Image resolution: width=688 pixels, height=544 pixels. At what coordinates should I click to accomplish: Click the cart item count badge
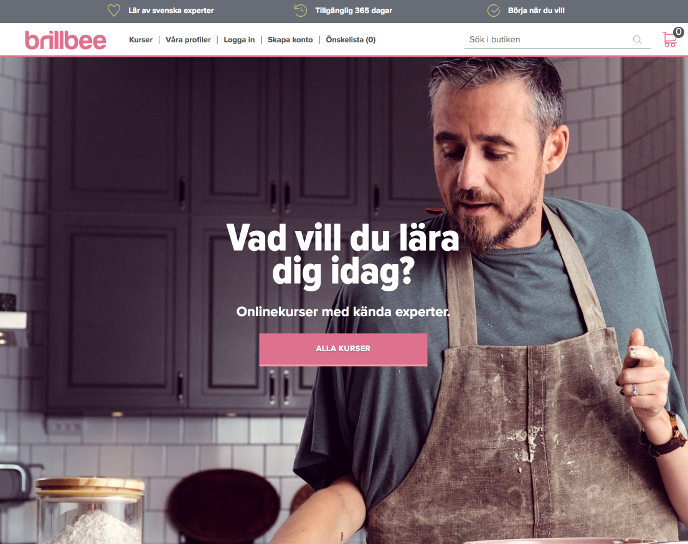point(678,32)
